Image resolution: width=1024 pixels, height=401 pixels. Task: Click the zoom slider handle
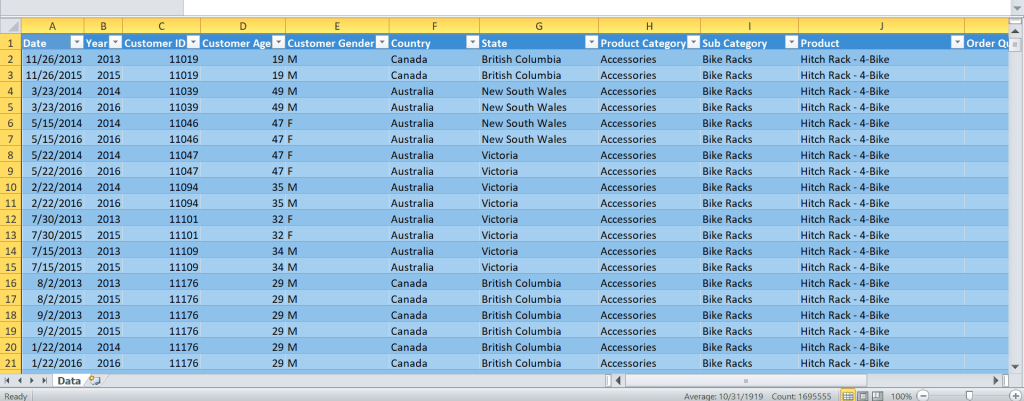[969, 396]
